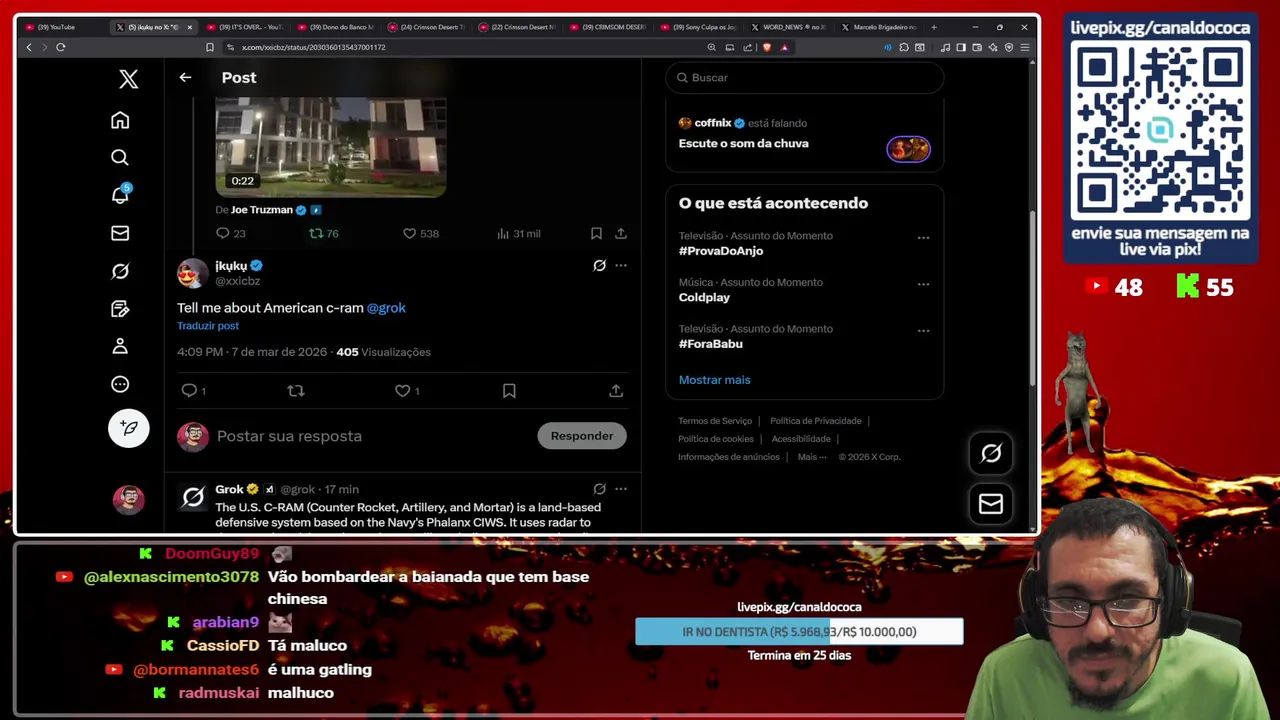Open more options for #ProvaDoAnjo trend
The image size is (1280, 720).
923,238
